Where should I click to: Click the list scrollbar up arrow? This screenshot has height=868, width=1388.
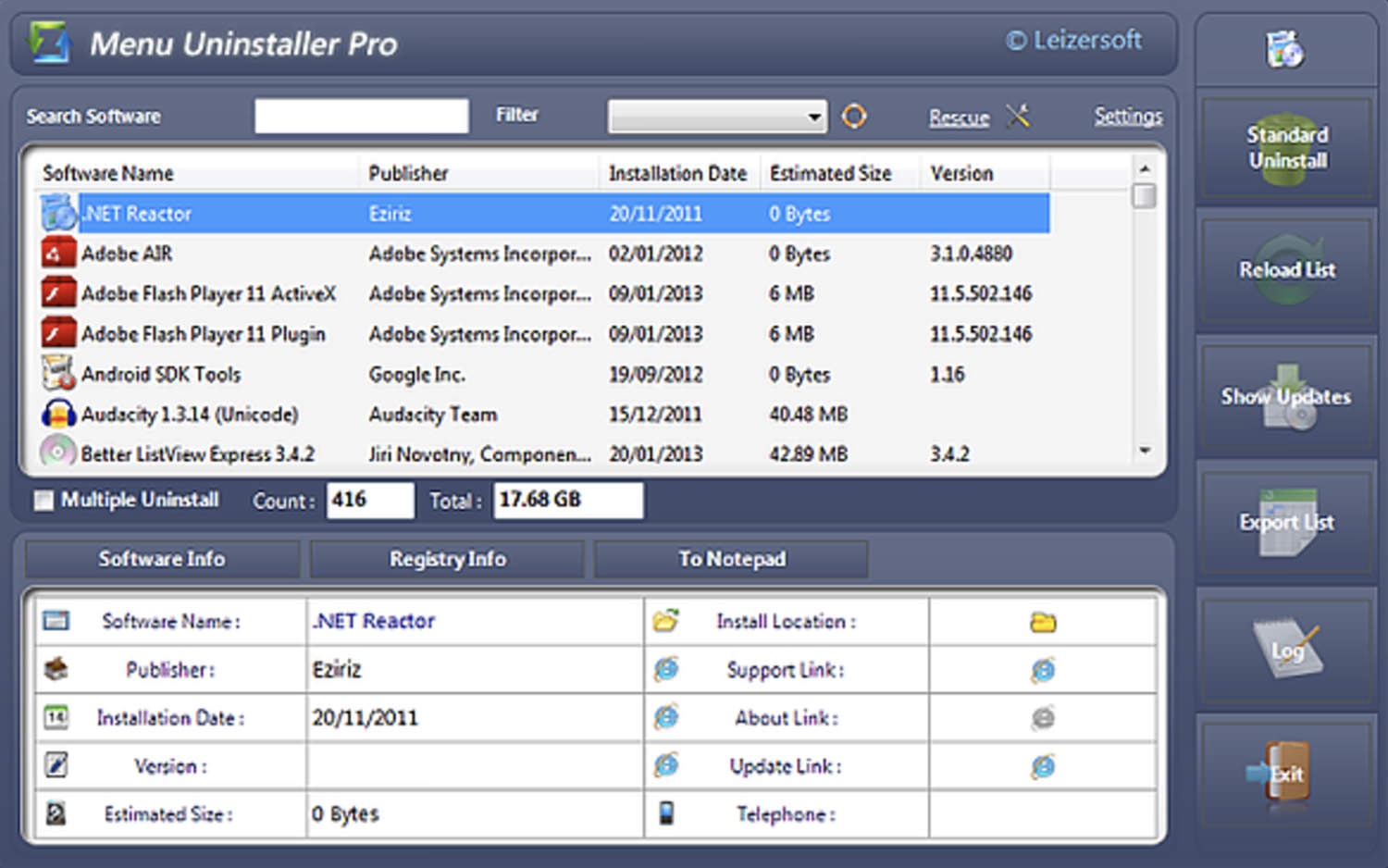coord(1145,169)
